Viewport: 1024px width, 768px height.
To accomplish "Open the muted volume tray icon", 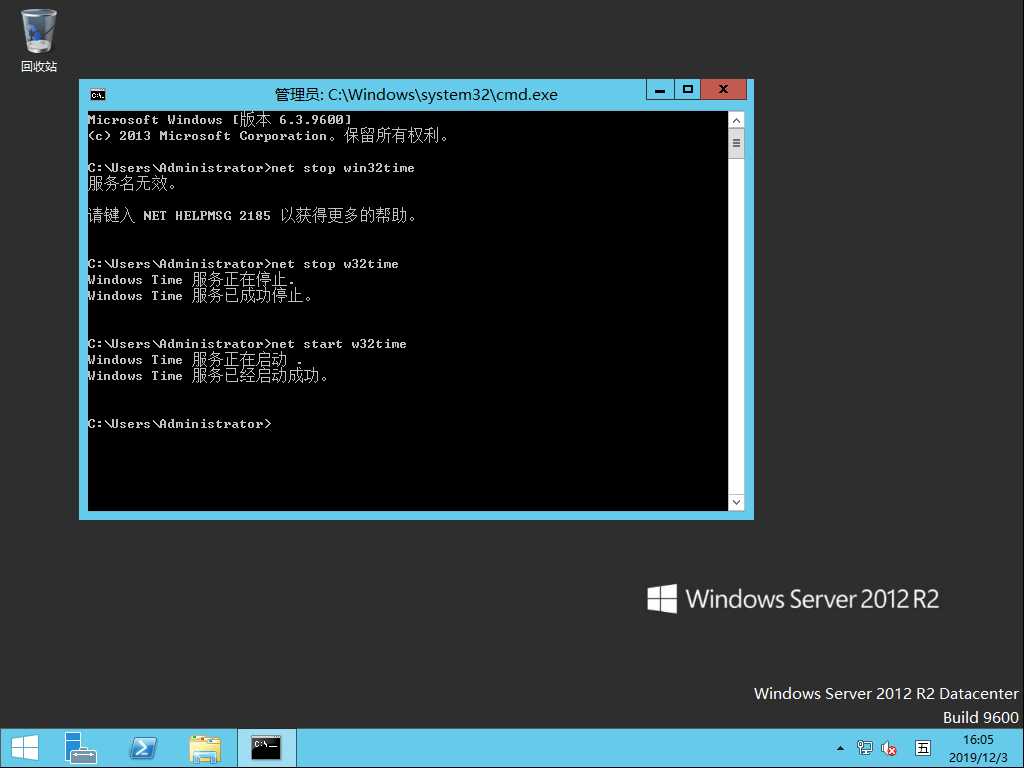I will 889,748.
